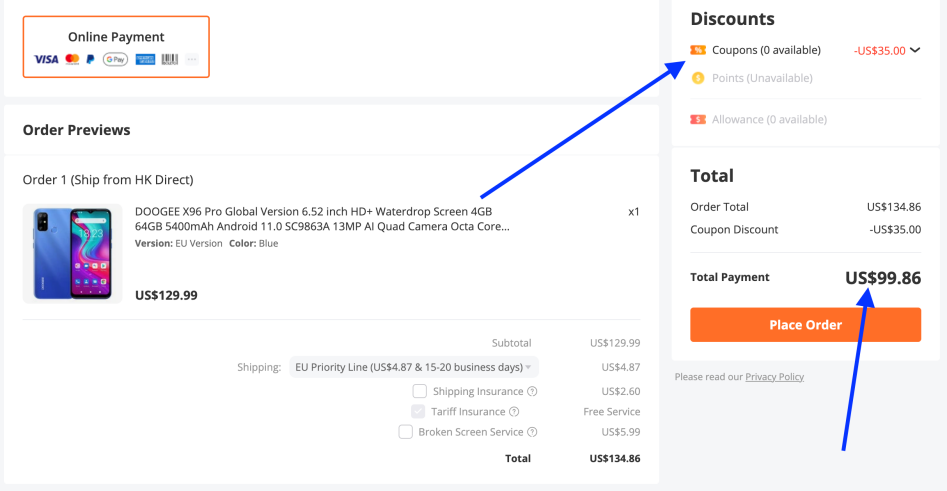Click the Version: EU Version text
The width and height of the screenshot is (947, 491).
179,243
